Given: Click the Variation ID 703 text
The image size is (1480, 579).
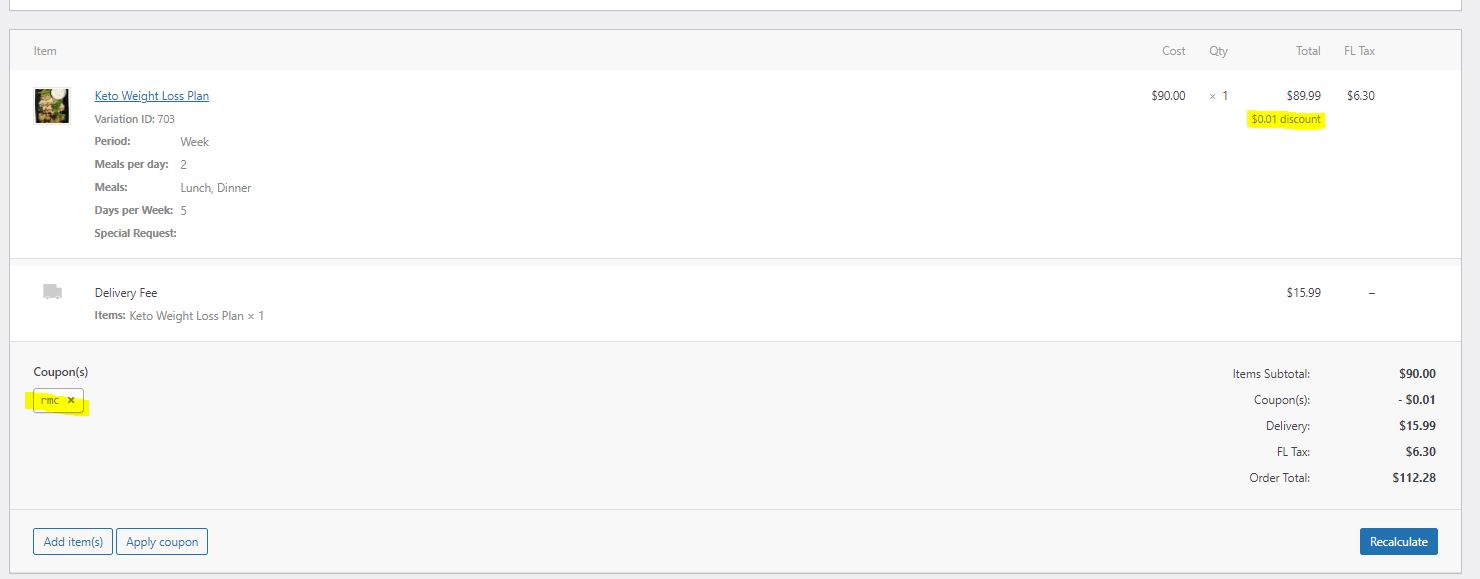Looking at the screenshot, I should pos(134,119).
